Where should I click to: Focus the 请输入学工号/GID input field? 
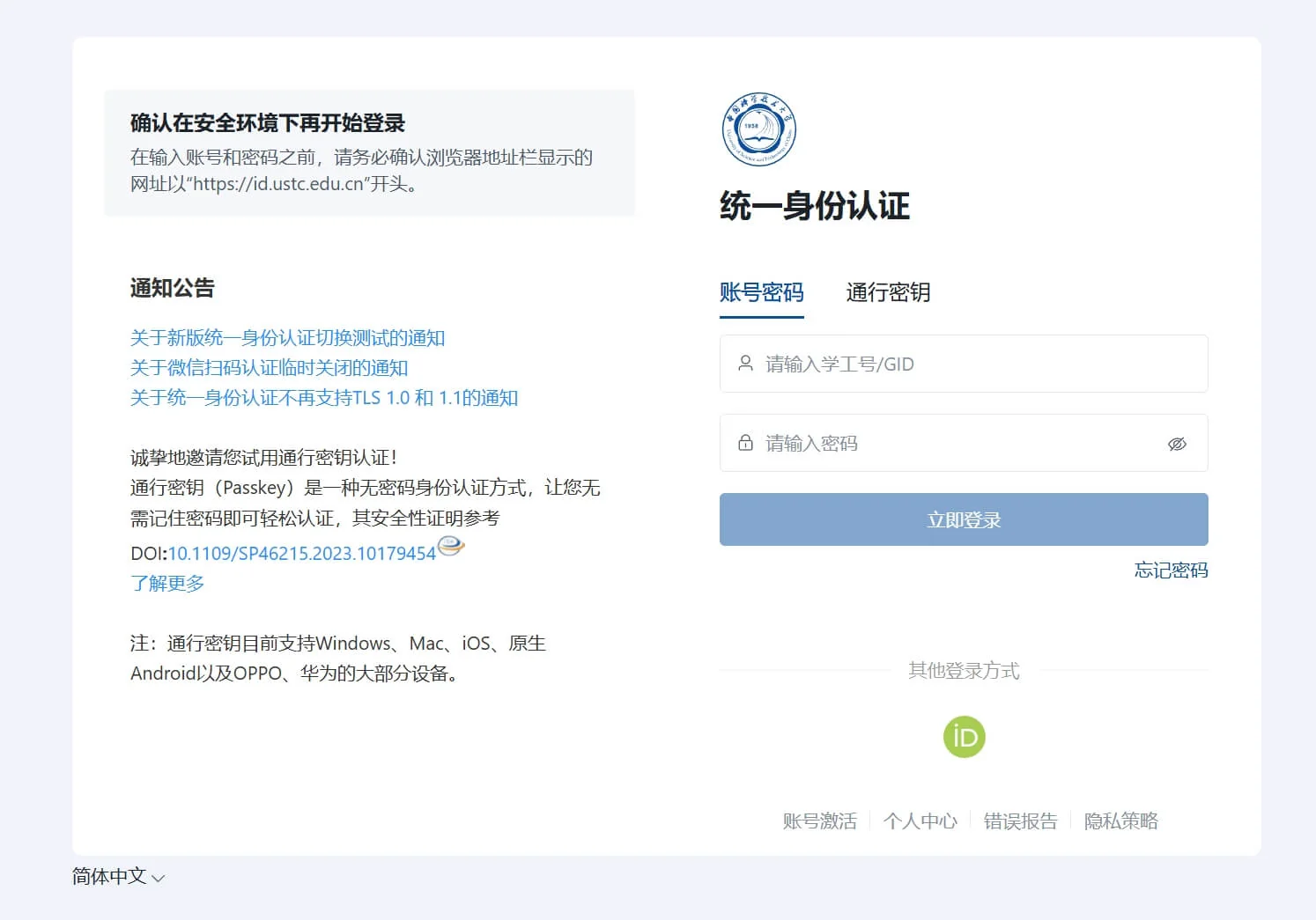[964, 364]
